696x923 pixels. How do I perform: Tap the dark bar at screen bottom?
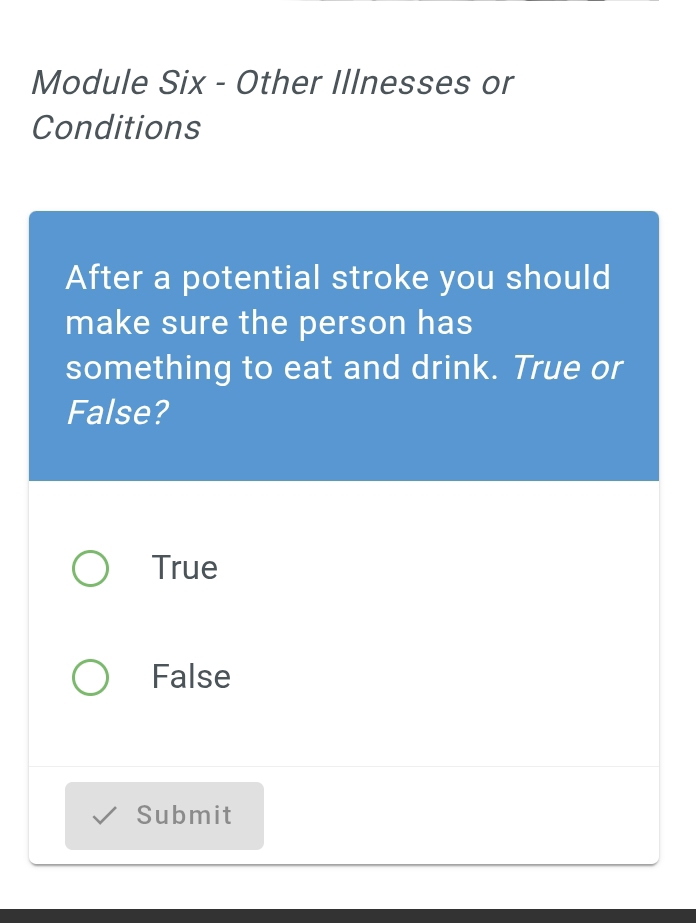(348, 915)
